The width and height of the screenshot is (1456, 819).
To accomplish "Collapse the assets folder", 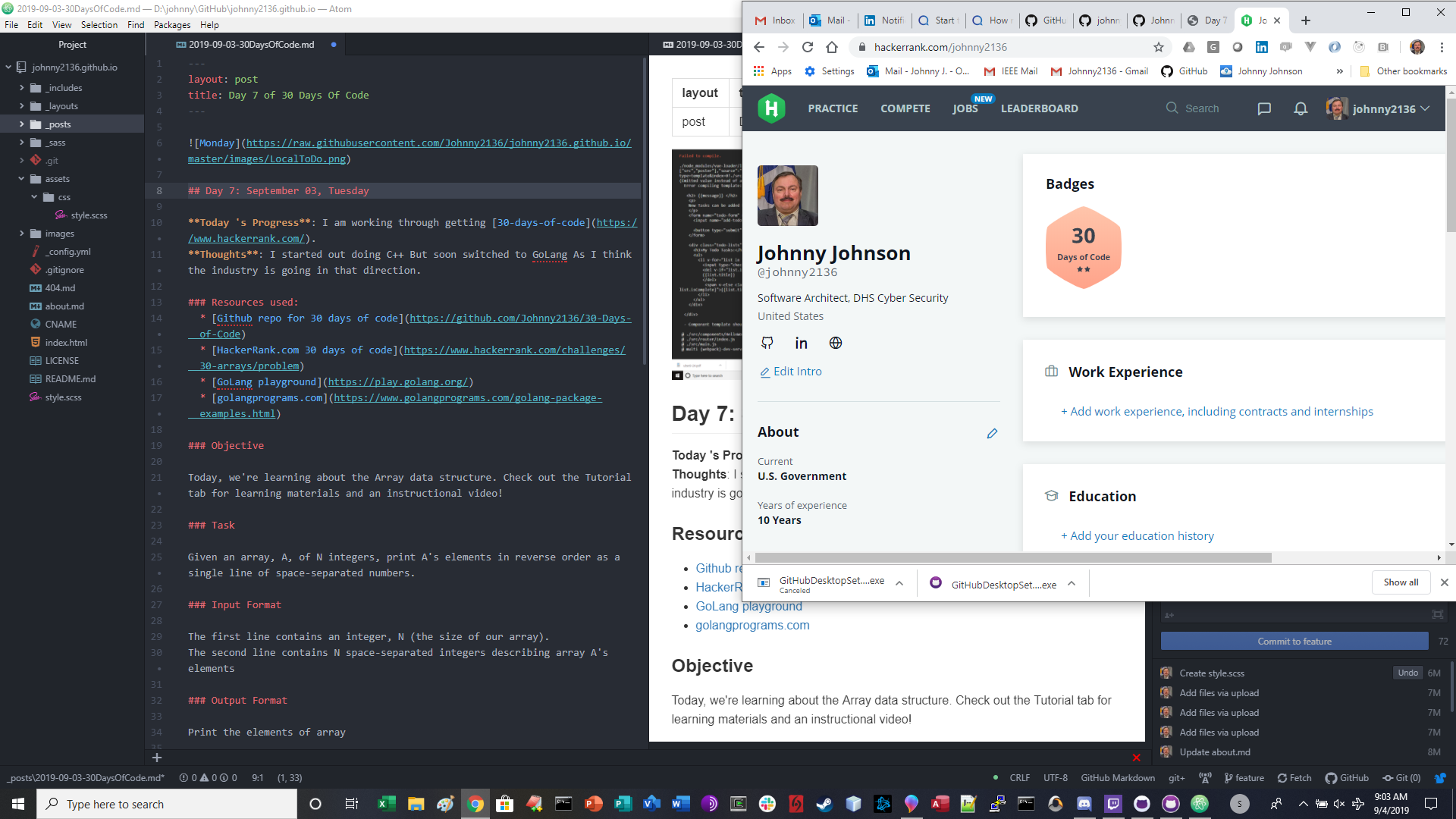I will click(x=21, y=179).
